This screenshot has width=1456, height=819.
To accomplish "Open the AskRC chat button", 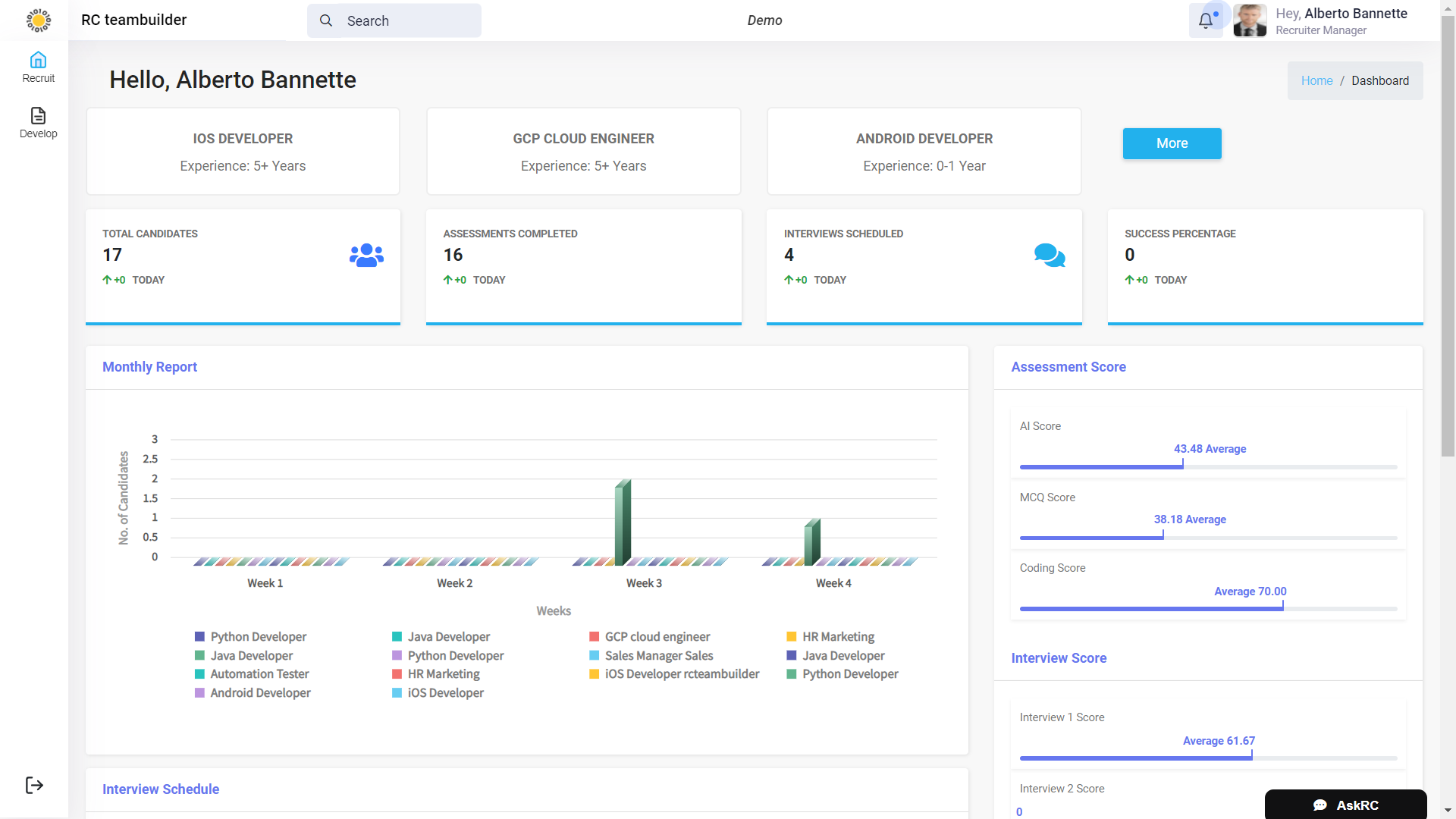I will (1345, 805).
